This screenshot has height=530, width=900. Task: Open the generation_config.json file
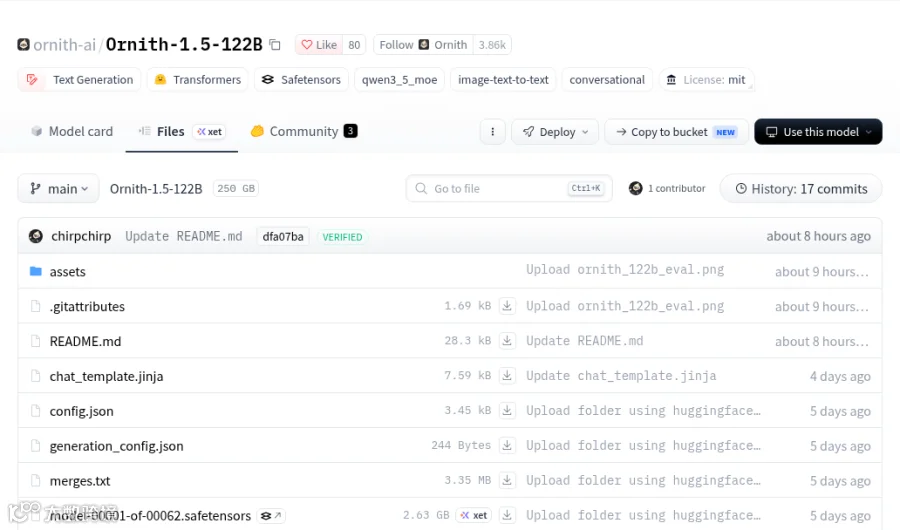pyautogui.click(x=117, y=446)
